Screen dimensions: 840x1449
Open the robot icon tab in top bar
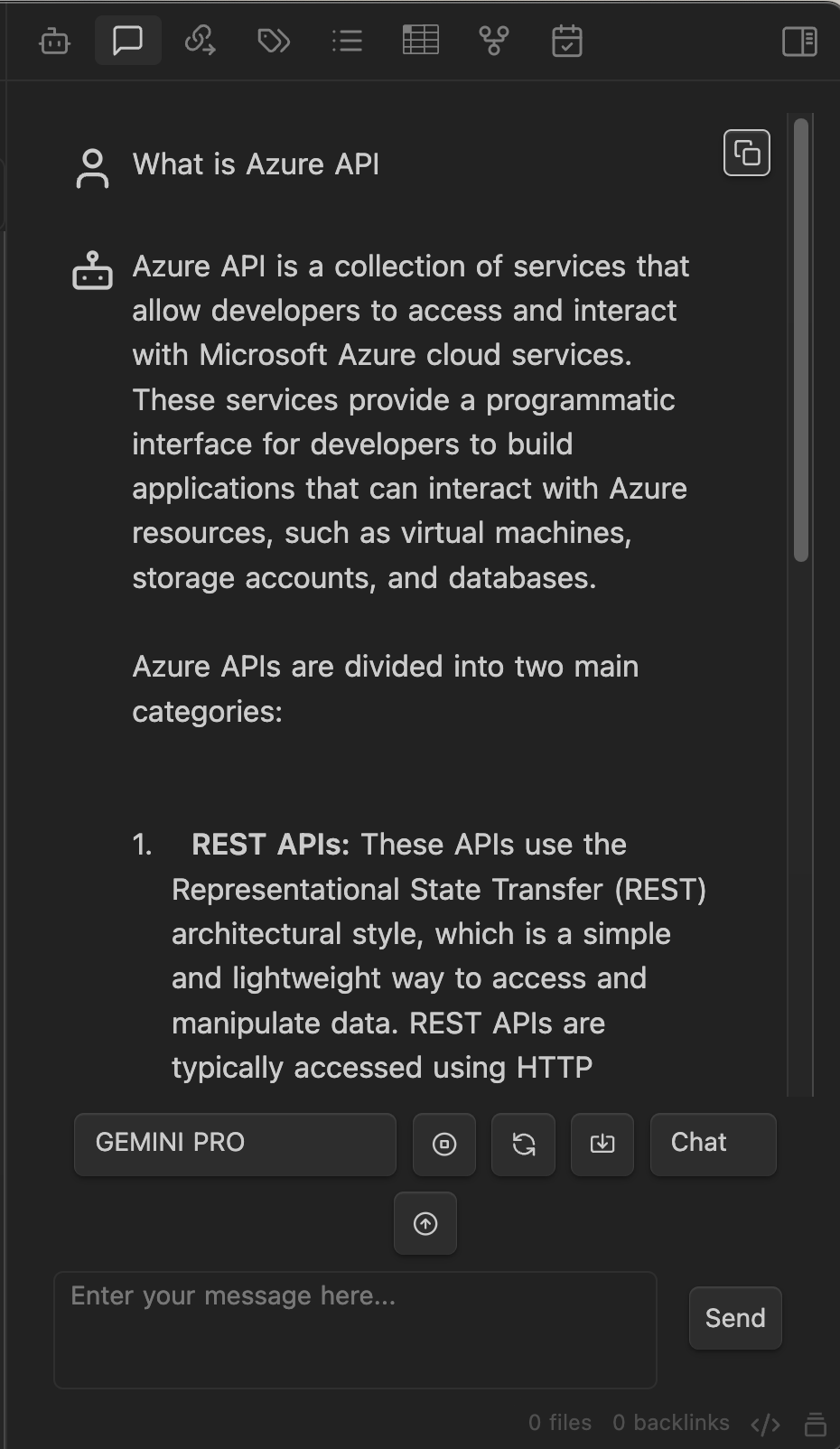click(55, 41)
